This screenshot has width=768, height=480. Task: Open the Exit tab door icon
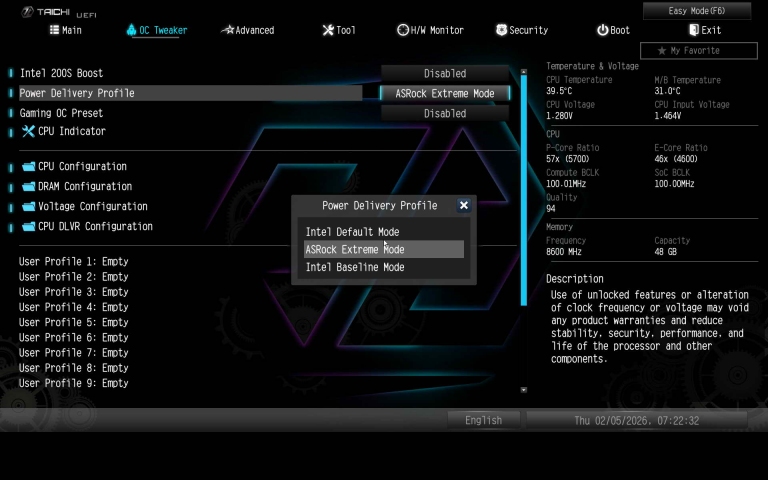(x=693, y=30)
